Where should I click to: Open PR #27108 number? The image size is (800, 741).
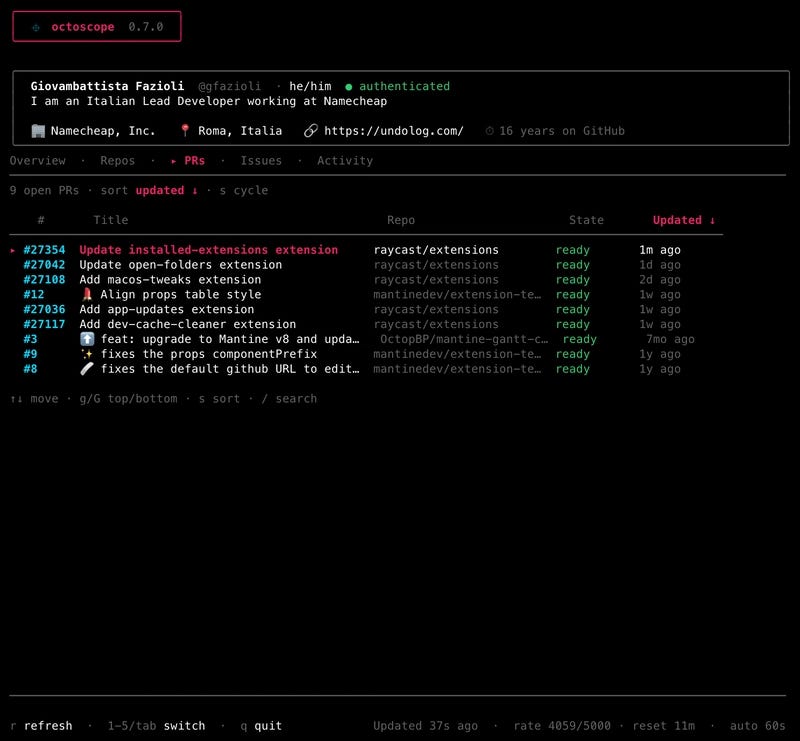click(x=44, y=280)
